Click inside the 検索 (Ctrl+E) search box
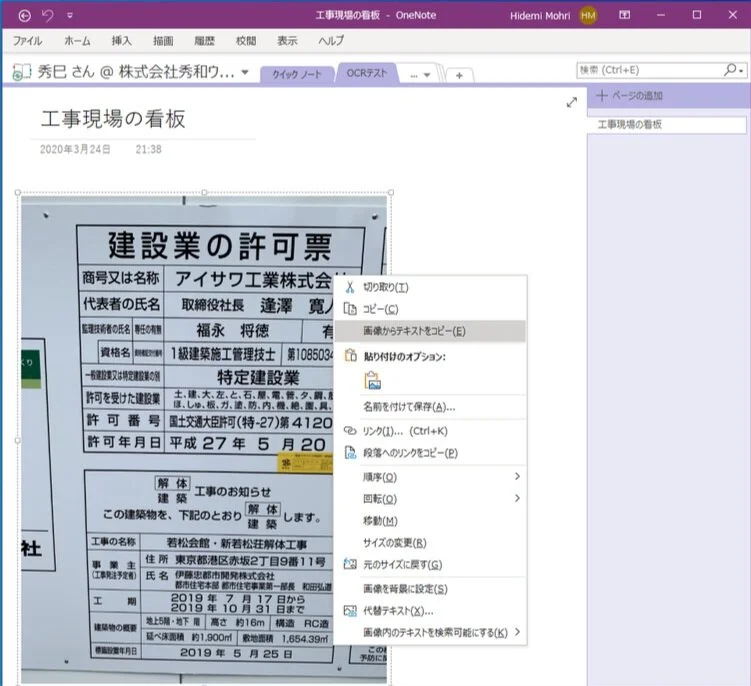Viewport: 751px width, 686px height. pyautogui.click(x=649, y=70)
